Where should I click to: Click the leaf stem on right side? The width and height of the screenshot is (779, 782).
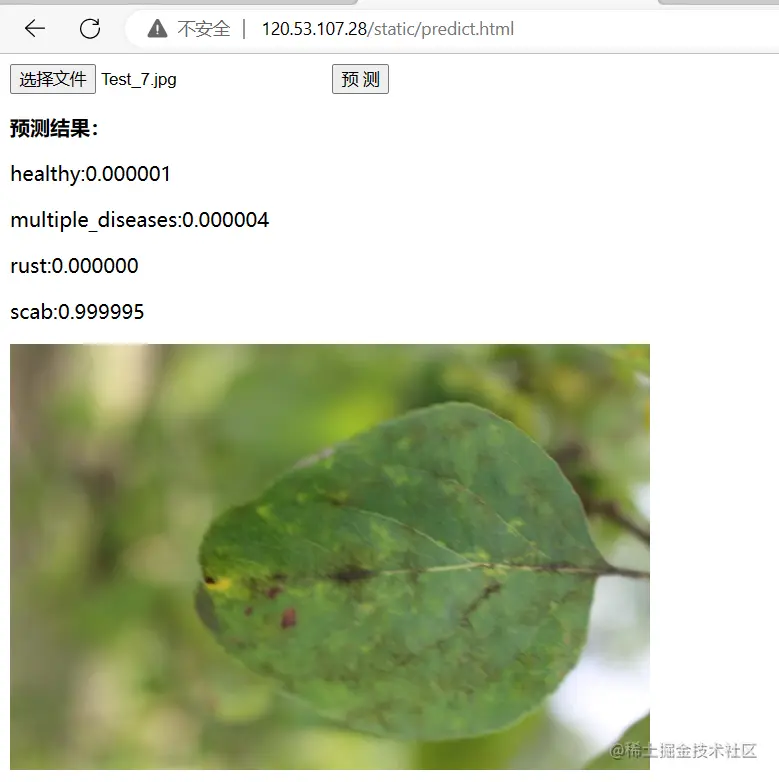627,572
